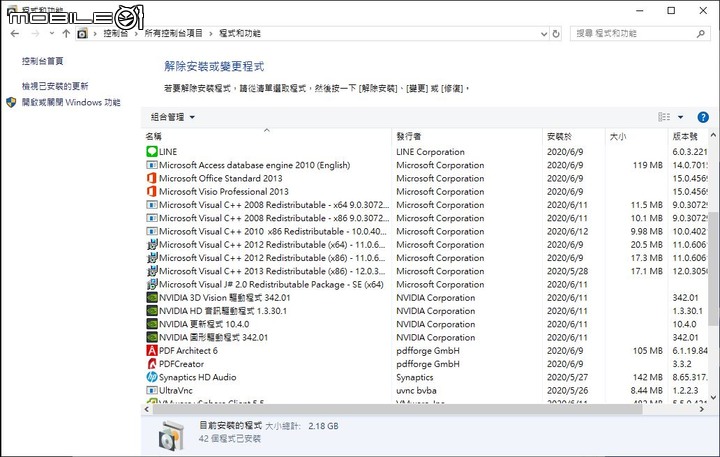Click Microsoft Visio Professional 2013 icon

tap(152, 192)
